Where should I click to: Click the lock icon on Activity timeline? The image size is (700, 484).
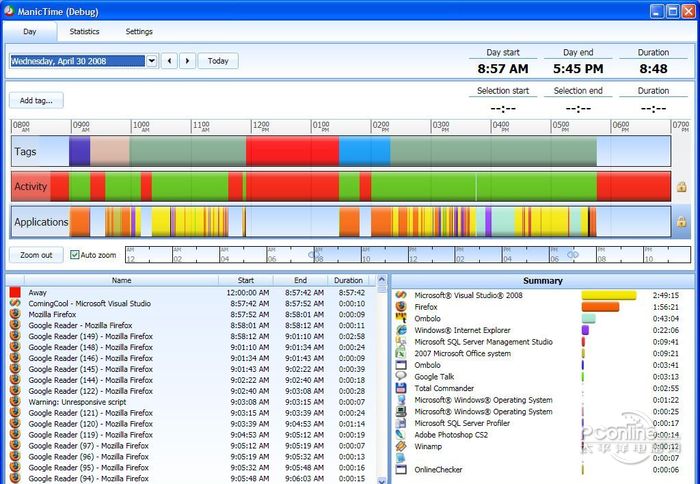(681, 187)
